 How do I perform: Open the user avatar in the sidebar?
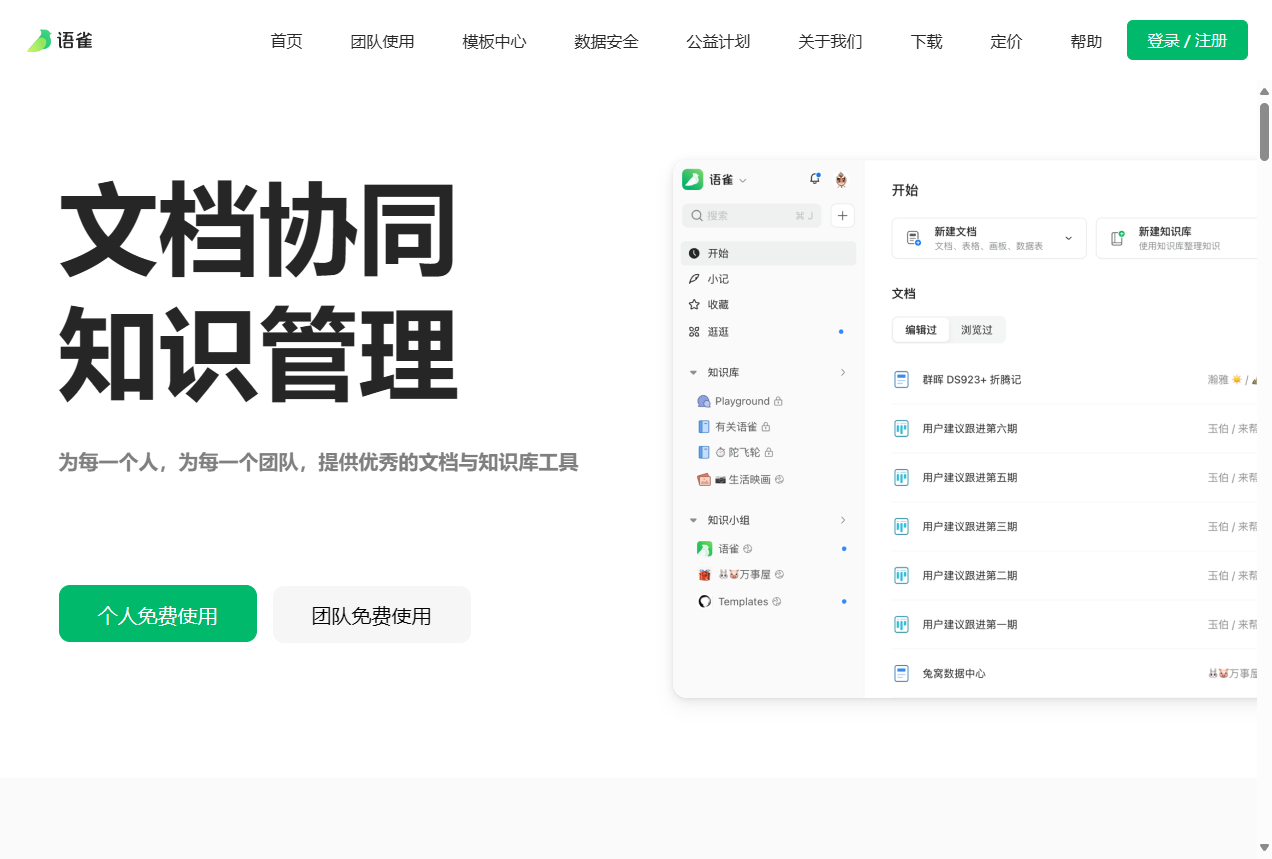[841, 180]
